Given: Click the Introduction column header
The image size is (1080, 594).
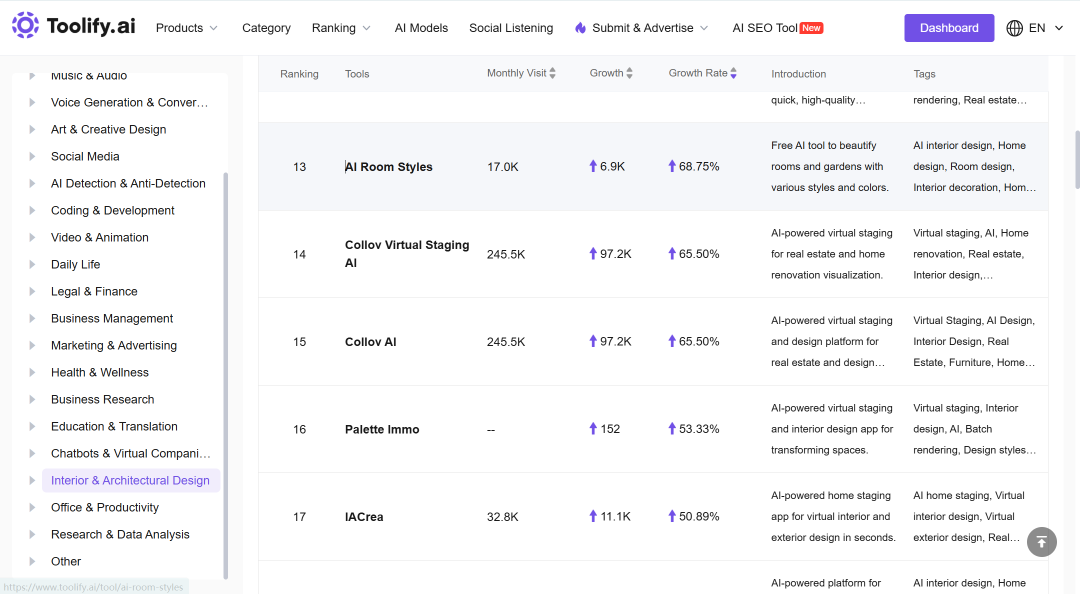Looking at the screenshot, I should (798, 74).
